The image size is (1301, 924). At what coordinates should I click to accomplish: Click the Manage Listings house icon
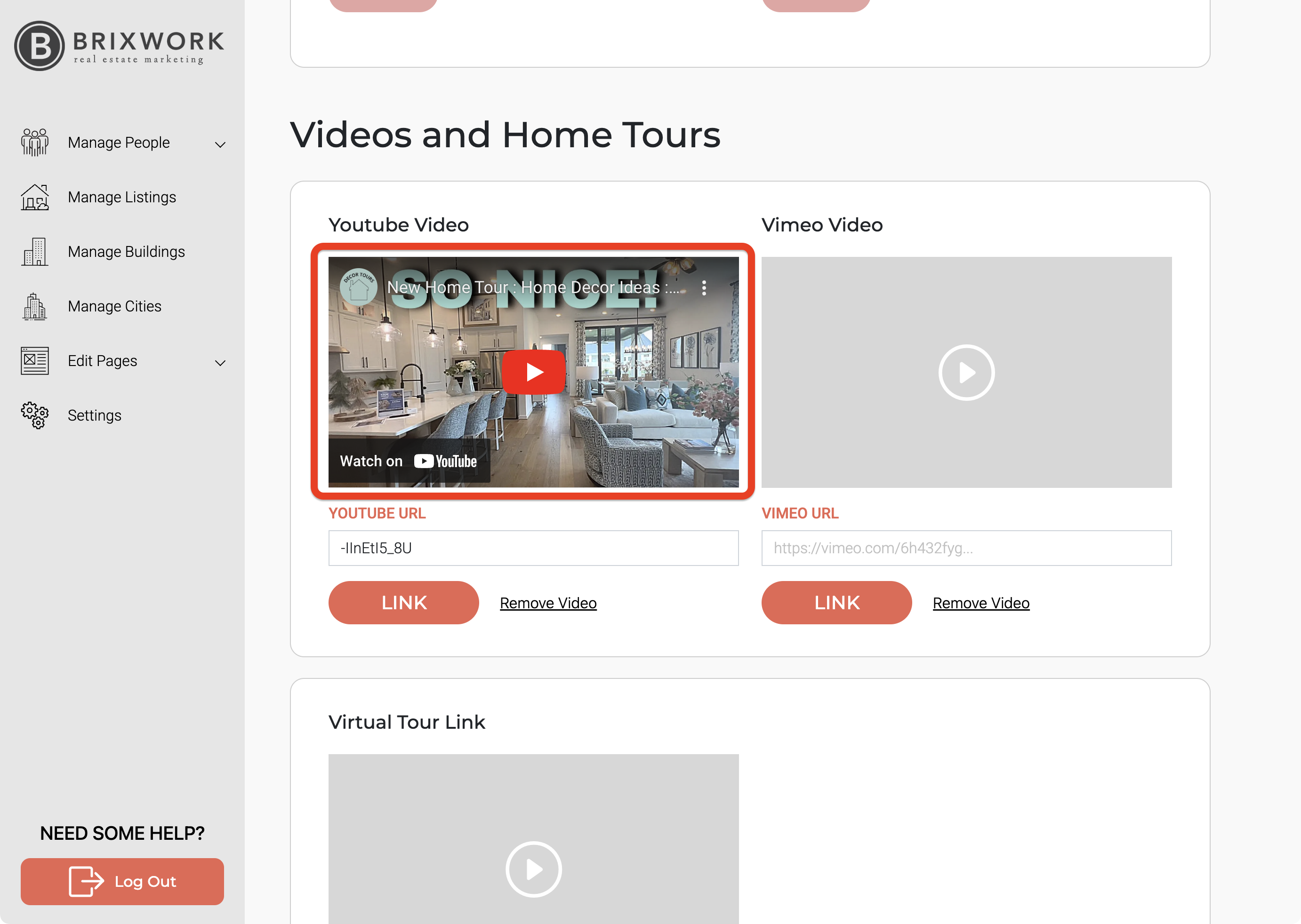click(x=35, y=197)
